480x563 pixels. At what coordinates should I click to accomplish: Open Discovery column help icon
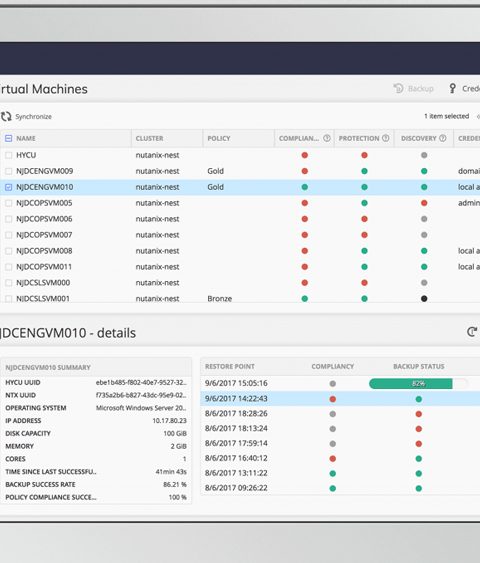(x=443, y=138)
